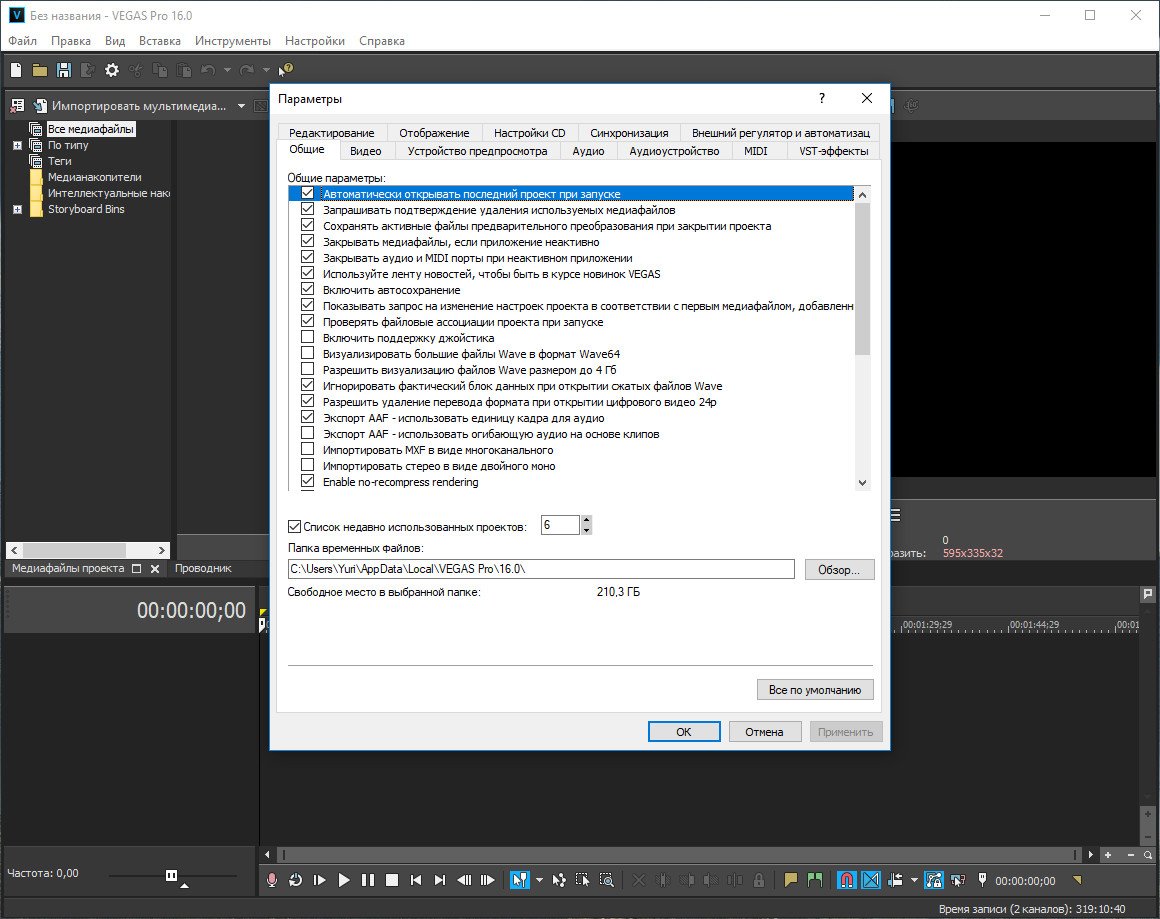Click the 'Все по умолчанию' button

point(815,690)
